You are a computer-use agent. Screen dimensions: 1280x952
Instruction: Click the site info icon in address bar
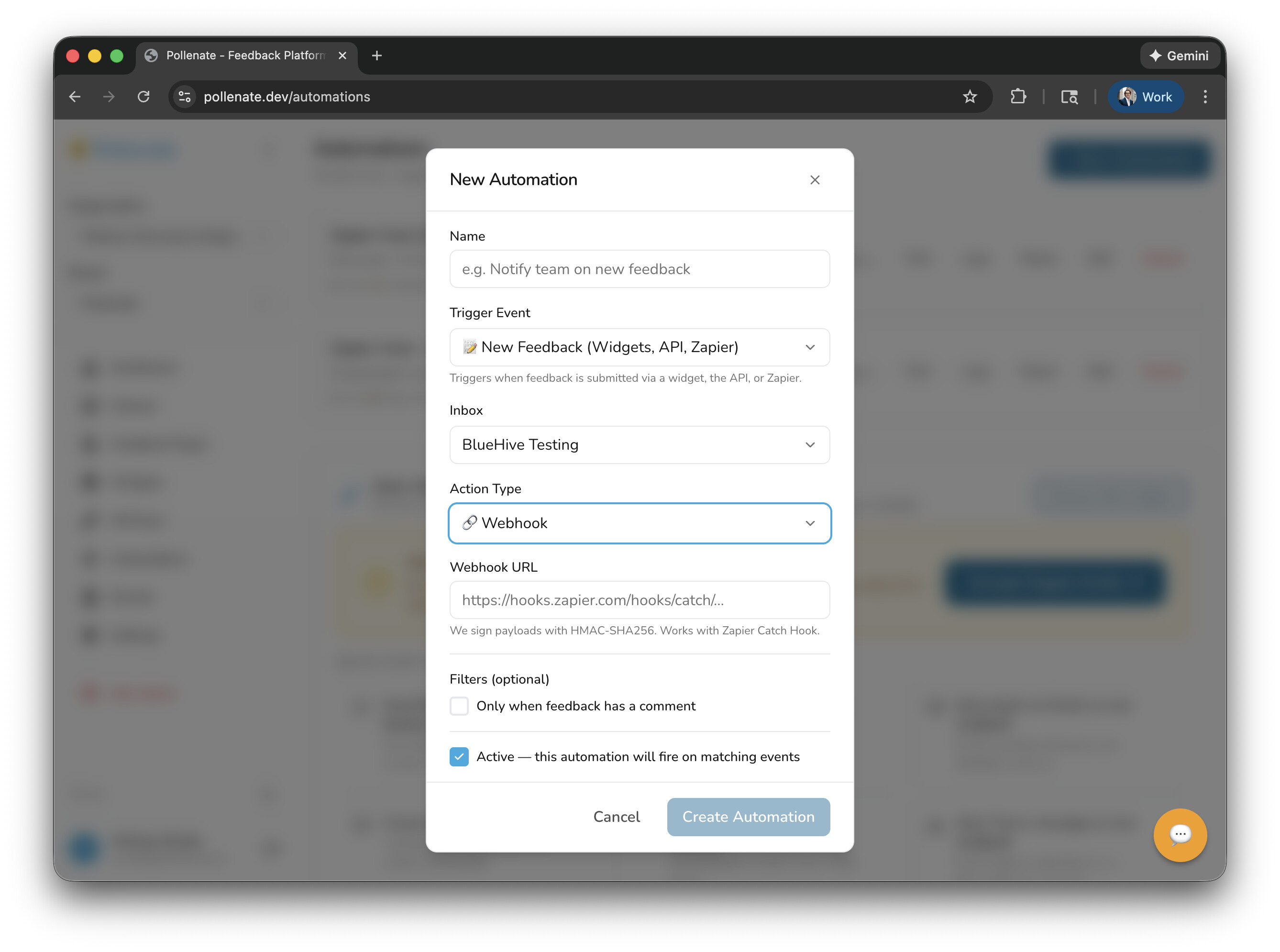coord(185,97)
